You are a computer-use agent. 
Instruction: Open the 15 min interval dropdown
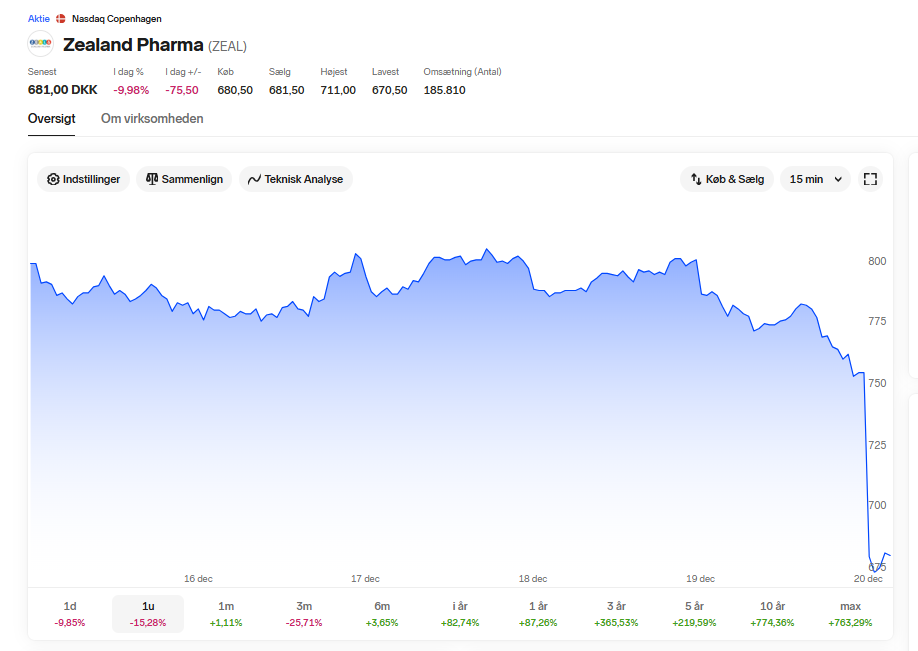[x=815, y=179]
